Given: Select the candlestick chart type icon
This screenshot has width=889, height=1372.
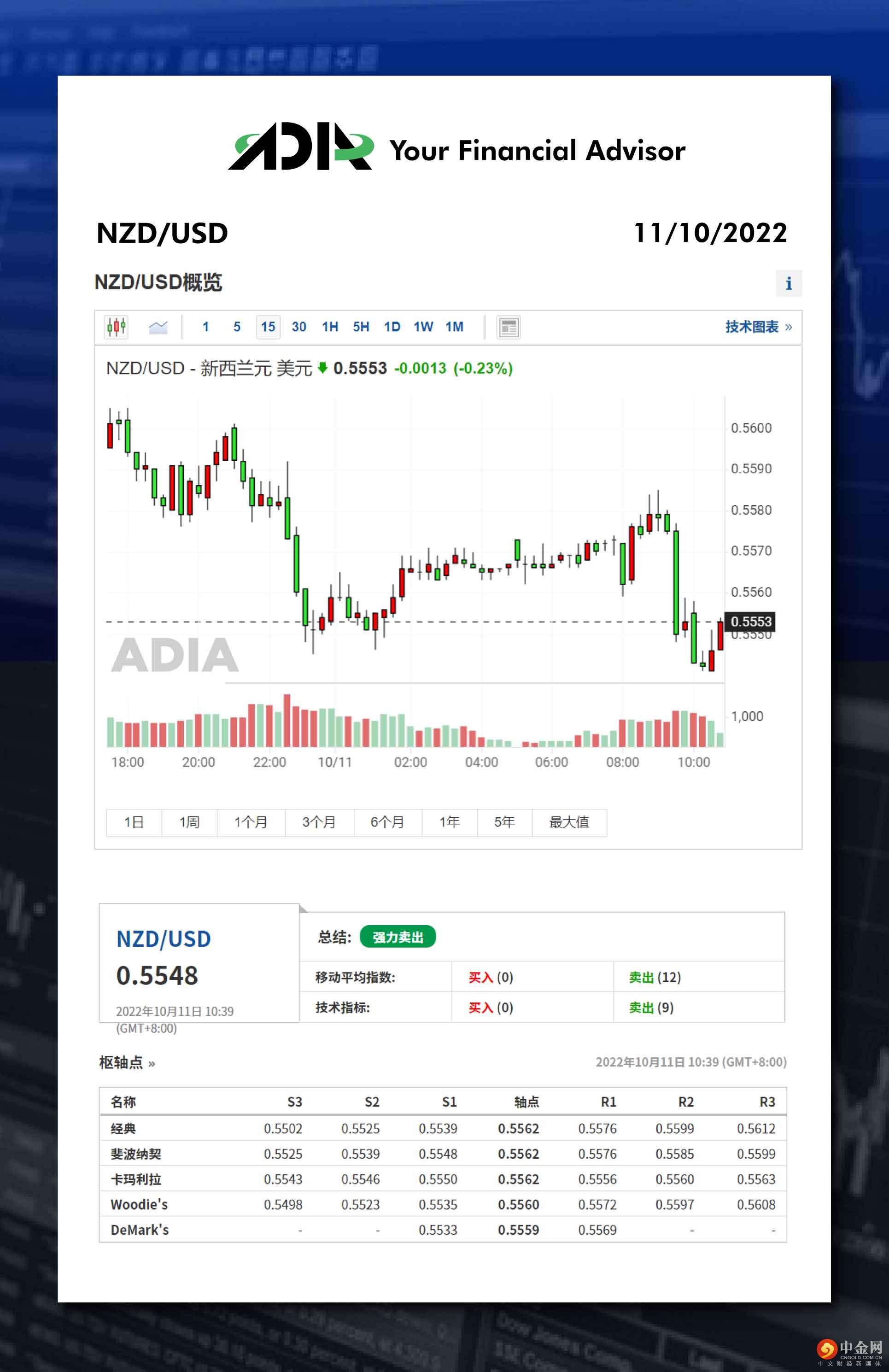Looking at the screenshot, I should (x=116, y=327).
